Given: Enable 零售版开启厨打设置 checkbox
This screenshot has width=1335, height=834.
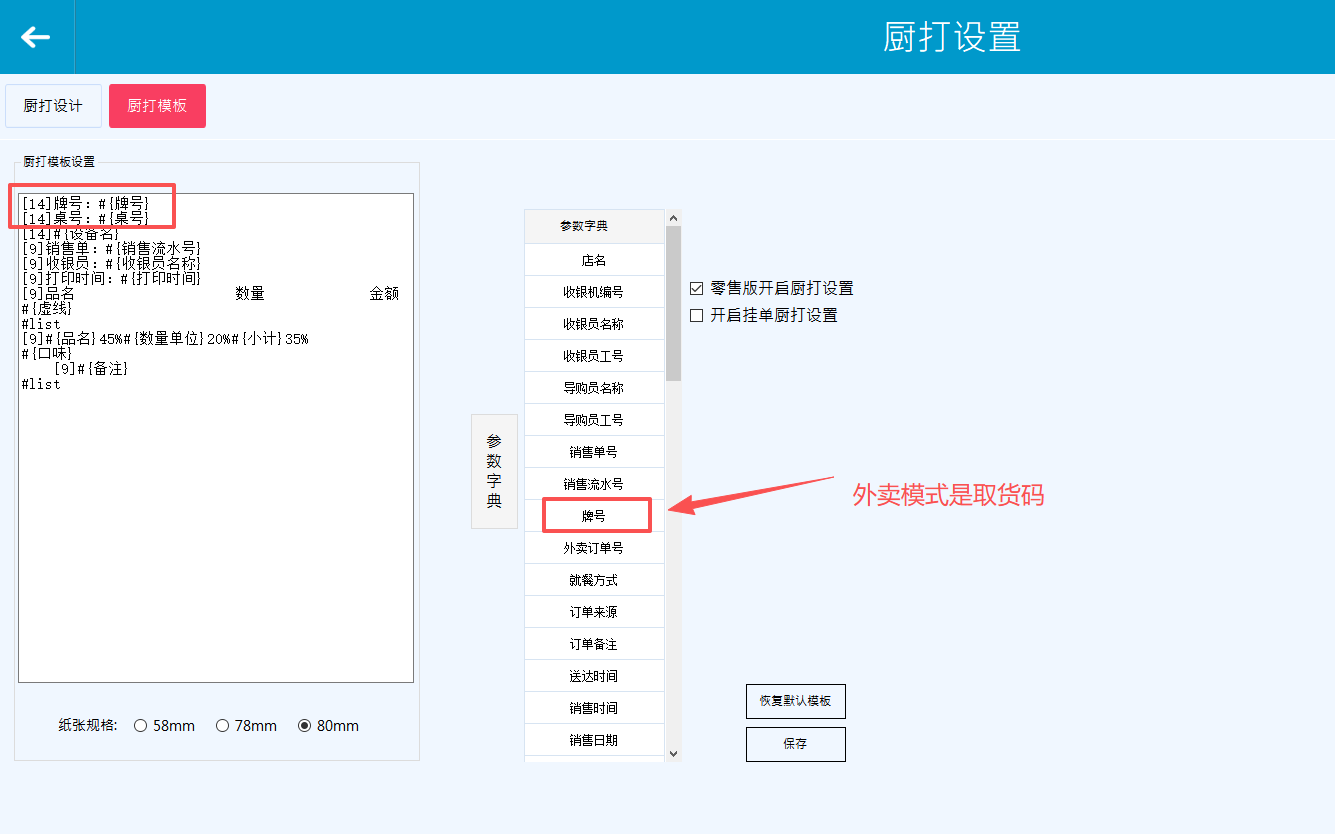Looking at the screenshot, I should pyautogui.click(x=697, y=288).
